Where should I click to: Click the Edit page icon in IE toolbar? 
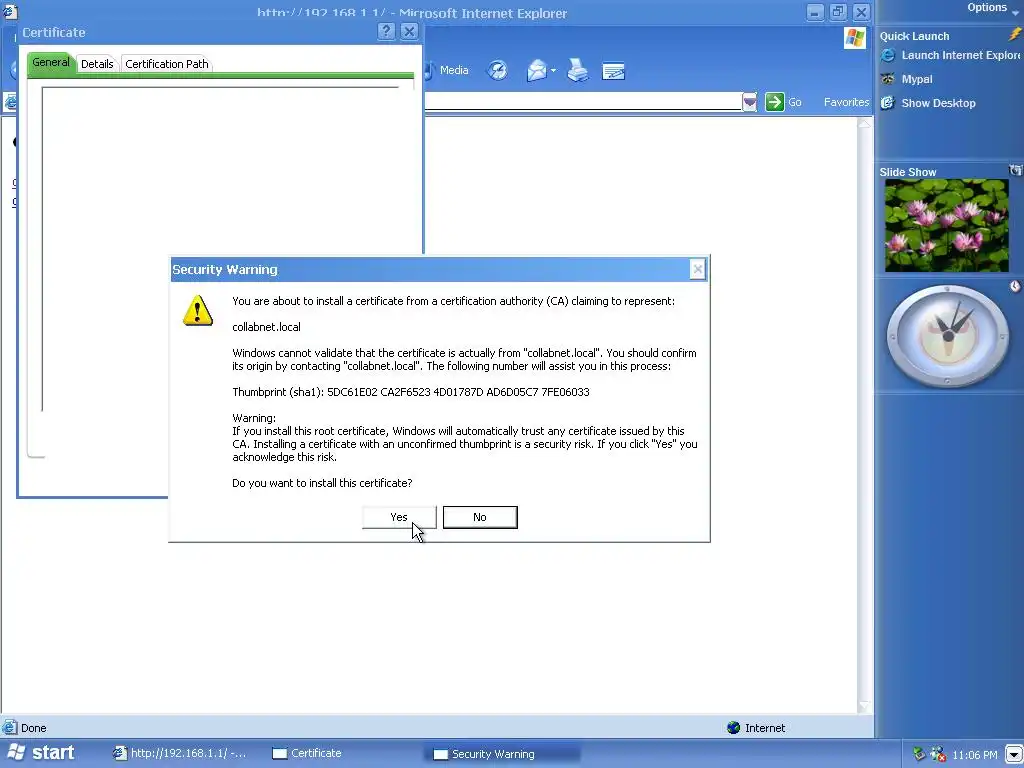click(613, 71)
